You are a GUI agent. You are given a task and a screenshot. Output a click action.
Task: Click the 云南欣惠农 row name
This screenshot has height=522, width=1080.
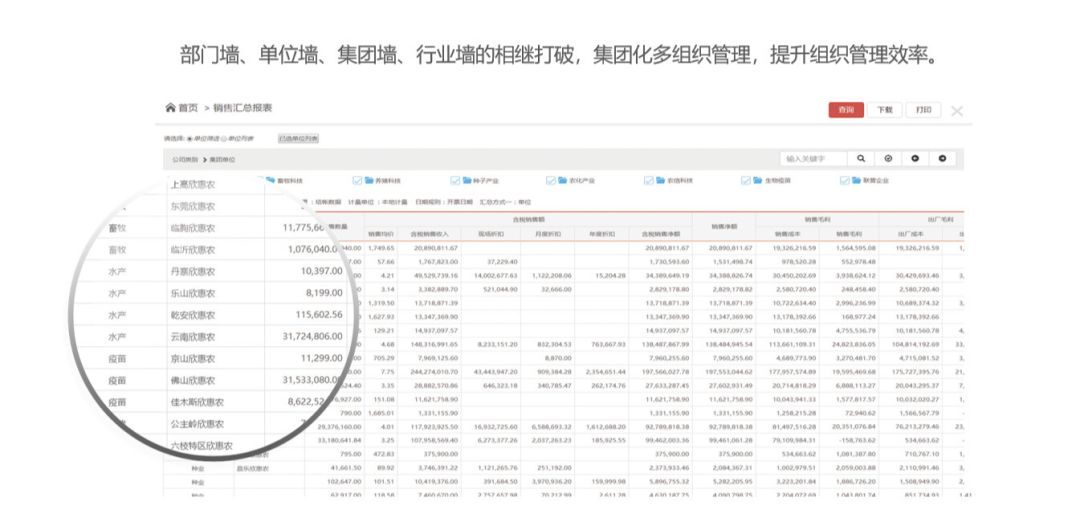point(193,337)
